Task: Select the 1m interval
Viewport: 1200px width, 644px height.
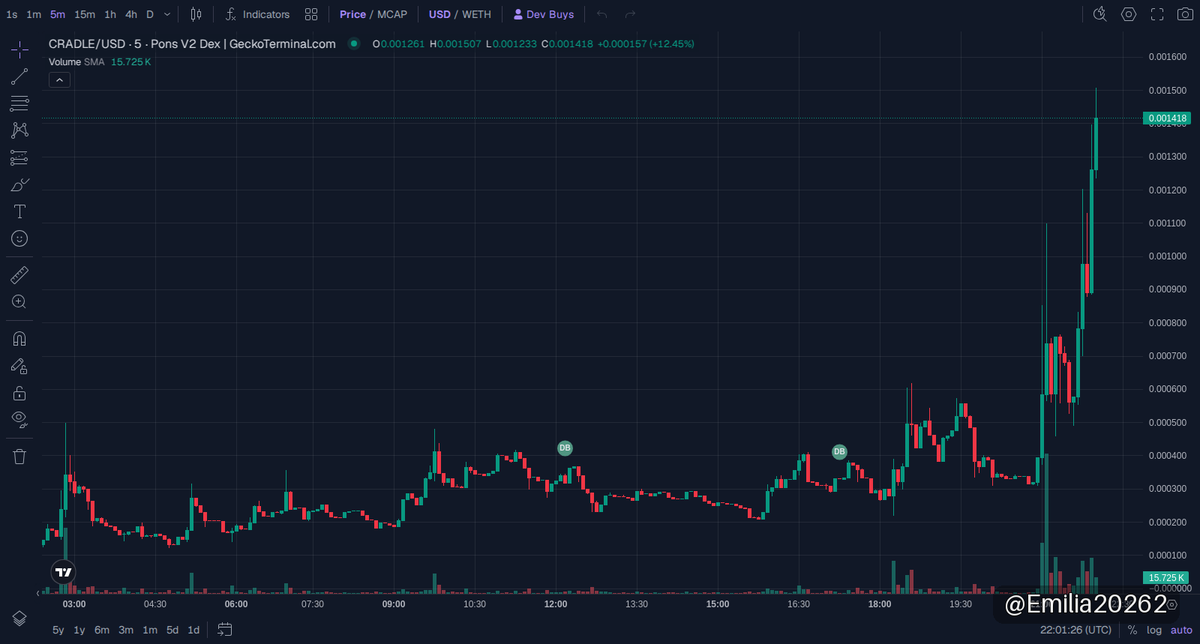Action: (34, 15)
